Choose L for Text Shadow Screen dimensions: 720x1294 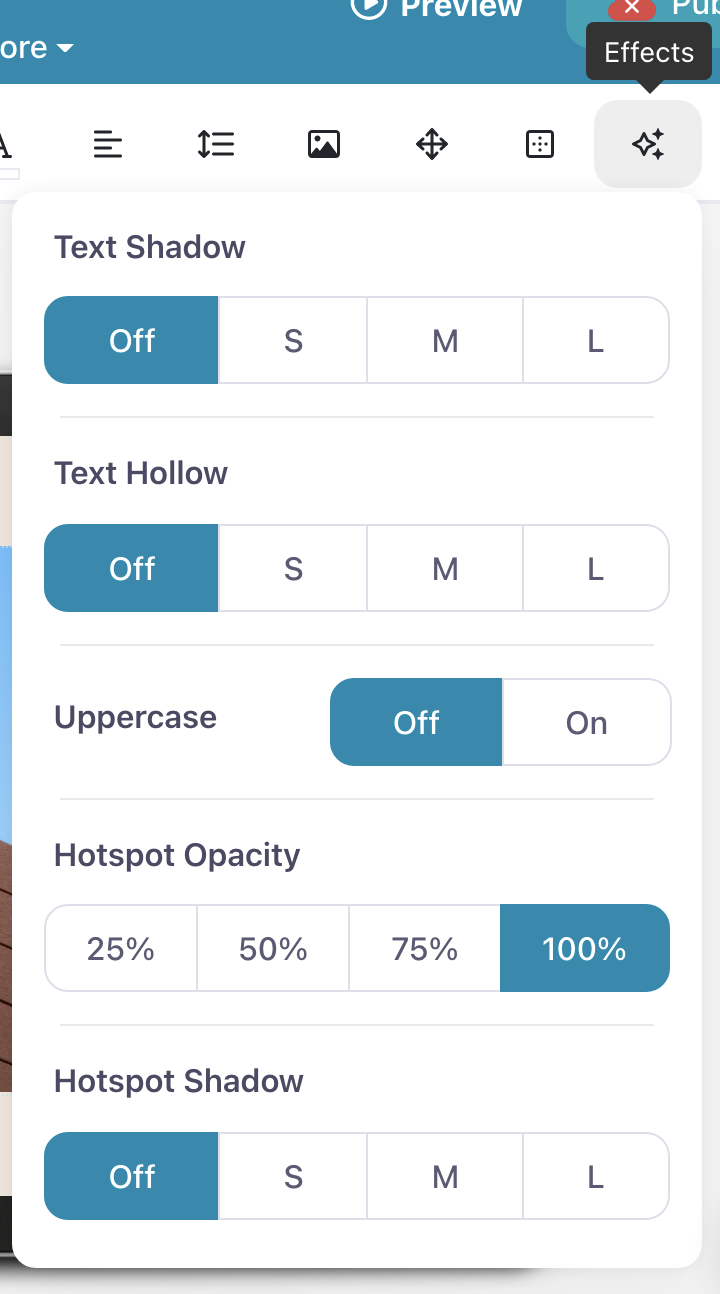coord(595,341)
